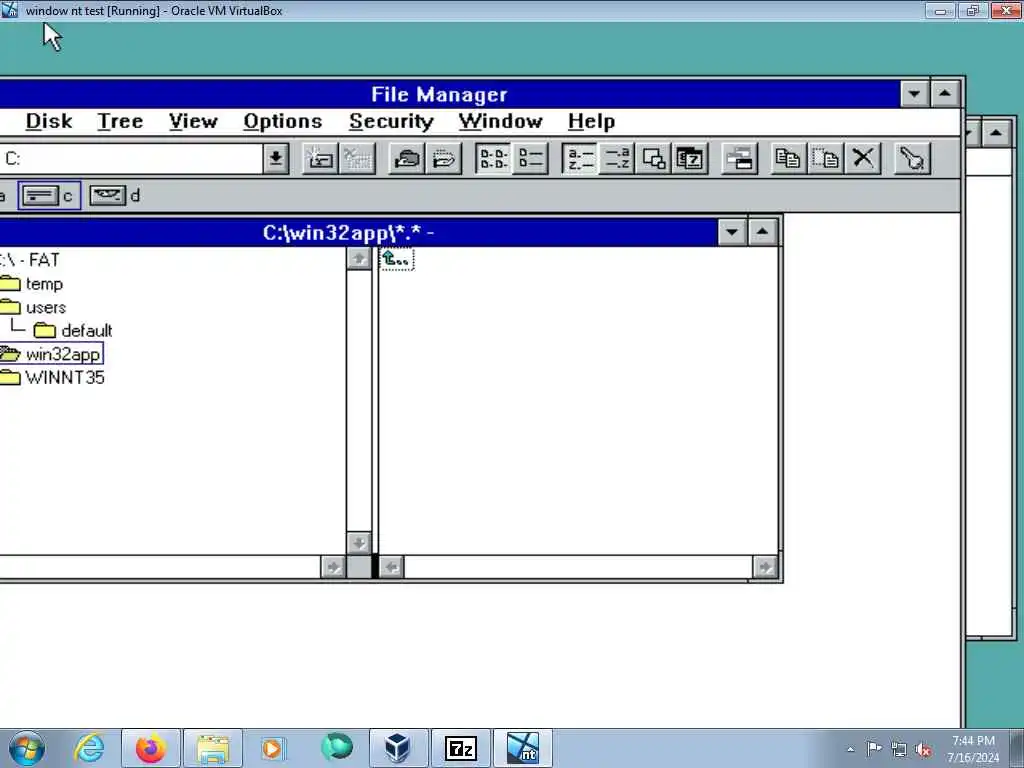This screenshot has height=768, width=1024.
Task: Click the C: drive combo box field
Action: (x=131, y=158)
